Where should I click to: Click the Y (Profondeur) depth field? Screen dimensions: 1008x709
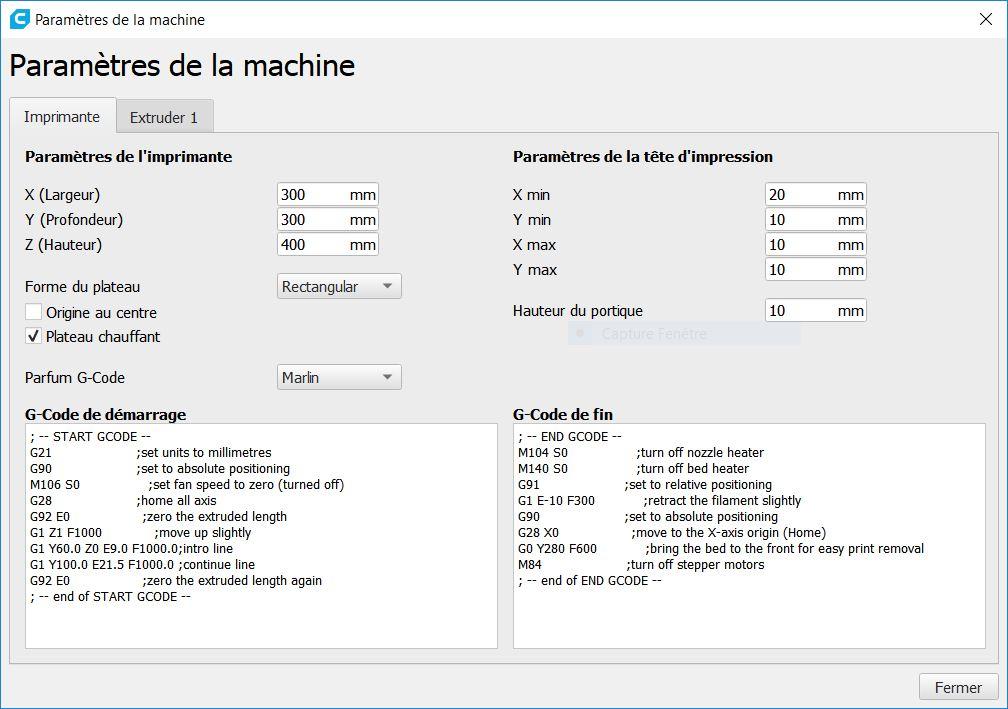click(328, 220)
